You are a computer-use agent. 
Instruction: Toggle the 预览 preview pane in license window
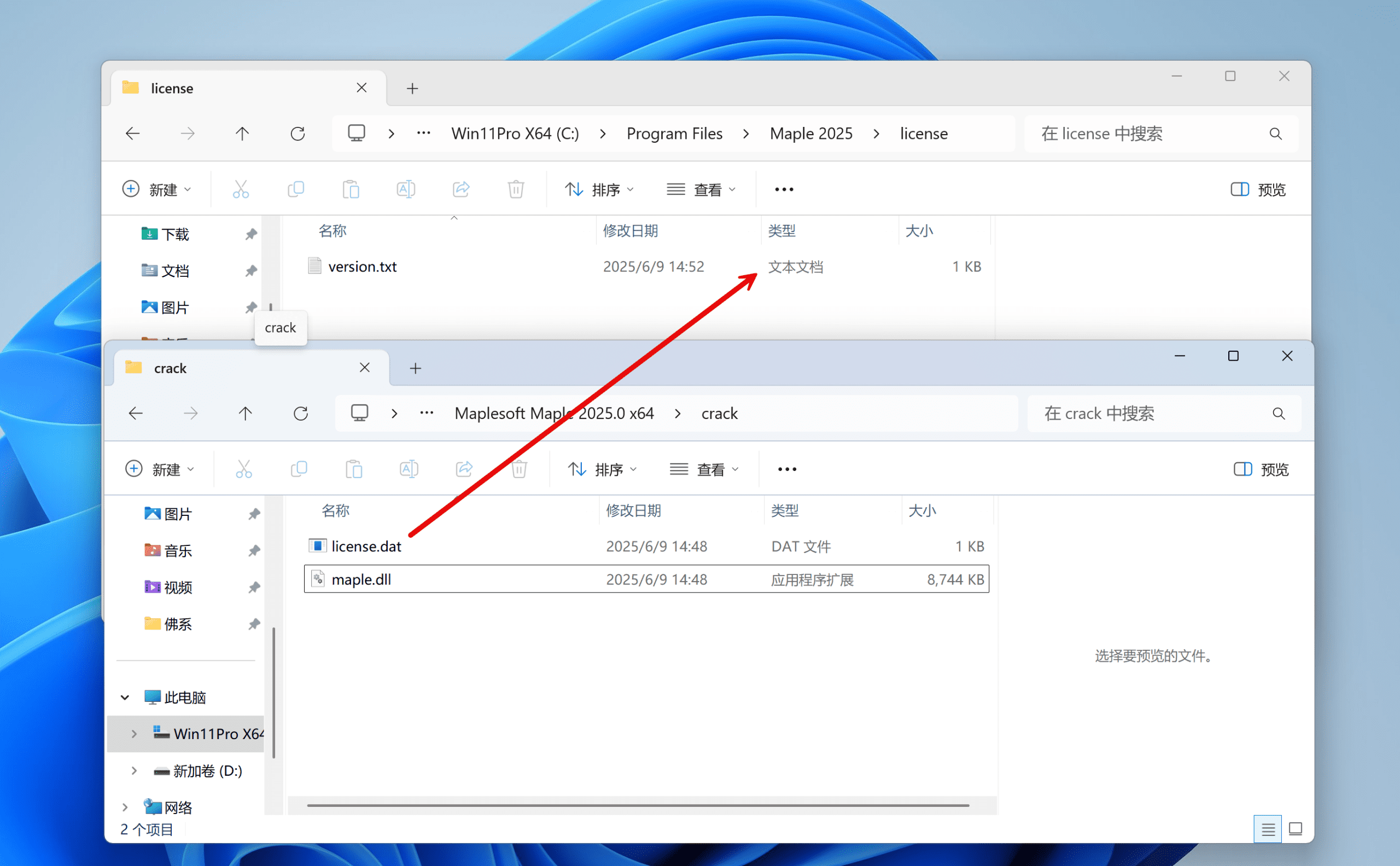click(x=1258, y=189)
